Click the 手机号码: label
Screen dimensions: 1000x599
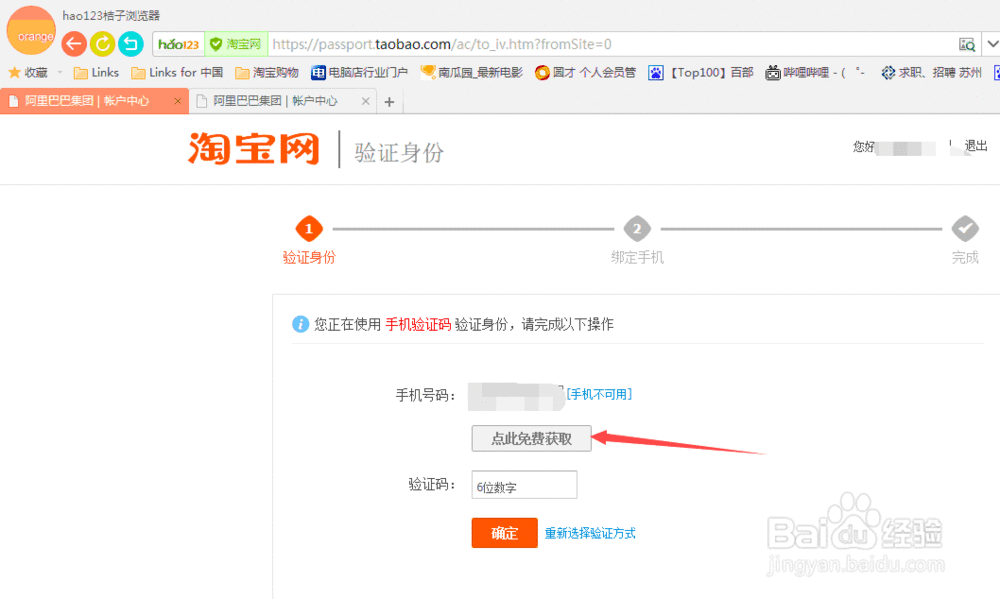click(426, 396)
